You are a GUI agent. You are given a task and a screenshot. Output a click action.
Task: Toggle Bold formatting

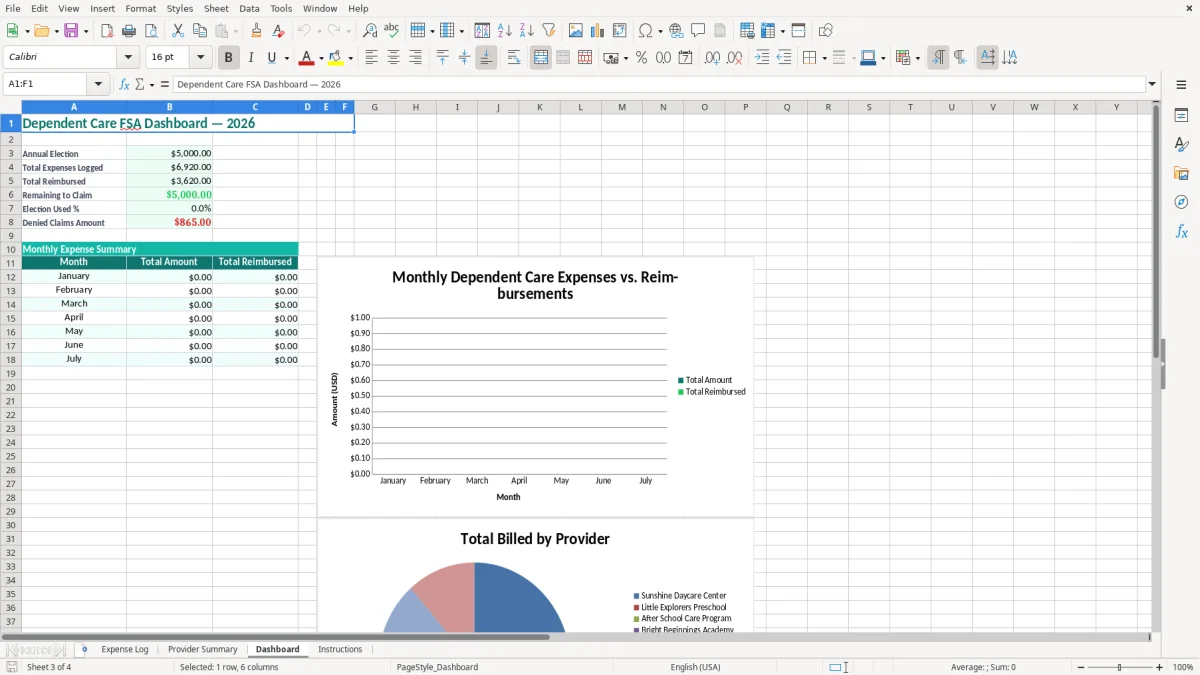[229, 58]
